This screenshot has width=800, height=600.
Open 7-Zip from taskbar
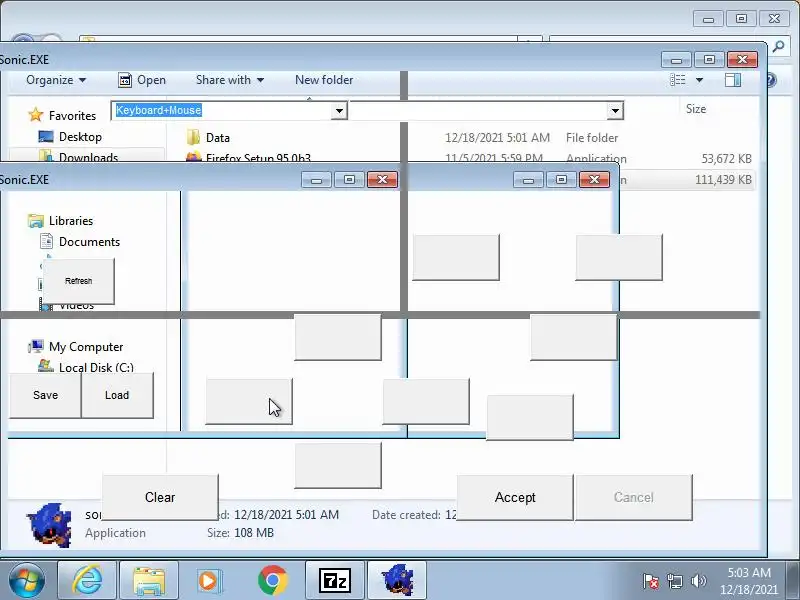point(335,581)
